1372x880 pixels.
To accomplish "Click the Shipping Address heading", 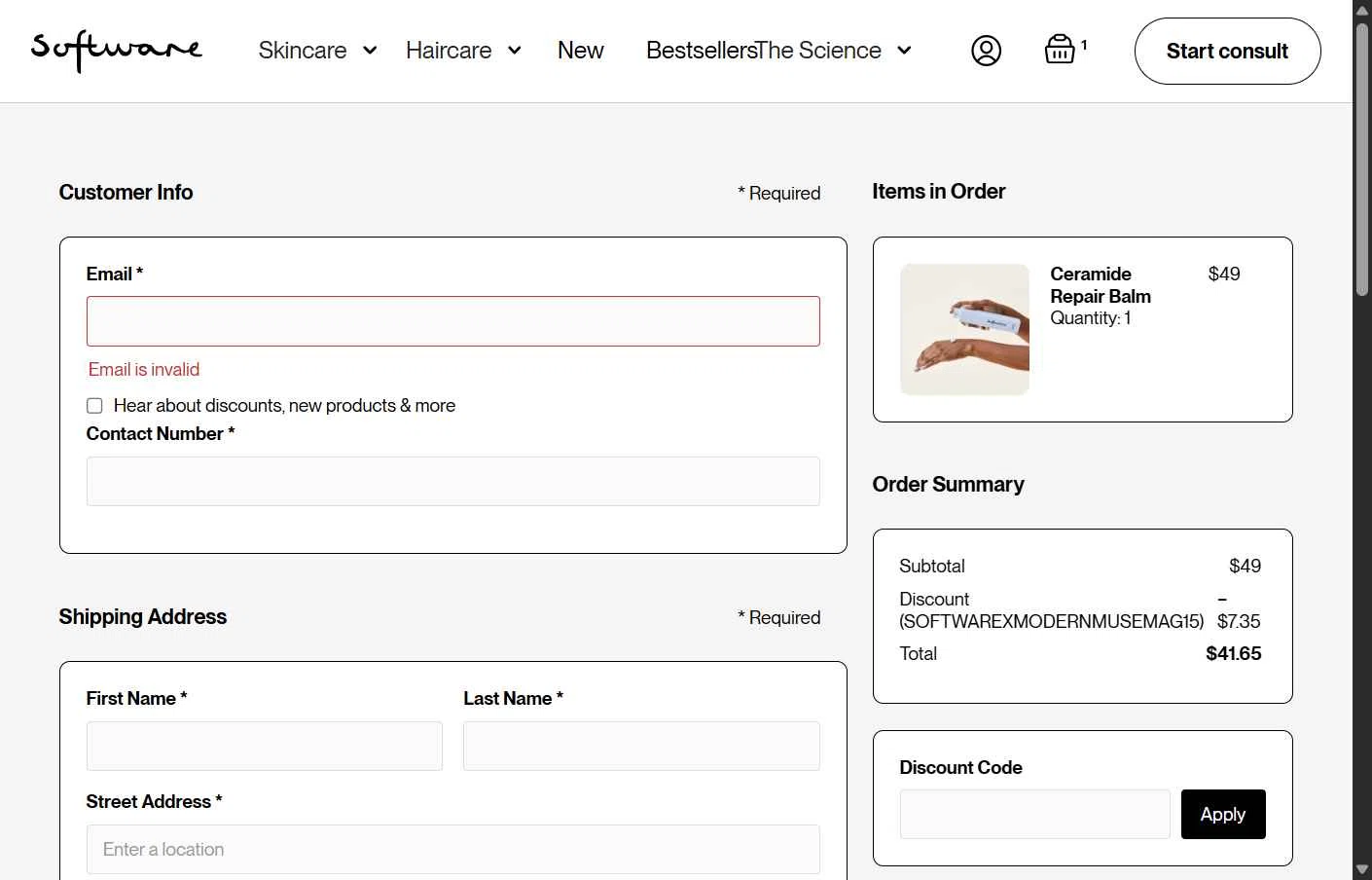I will [142, 617].
